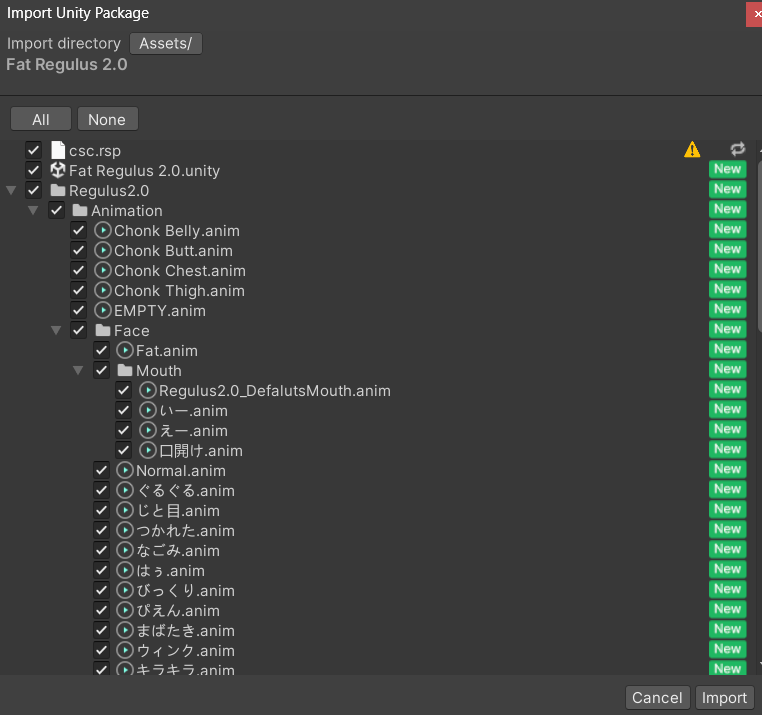Click the Fat.anim clip icon
Viewport: 762px width, 715px height.
pos(125,350)
